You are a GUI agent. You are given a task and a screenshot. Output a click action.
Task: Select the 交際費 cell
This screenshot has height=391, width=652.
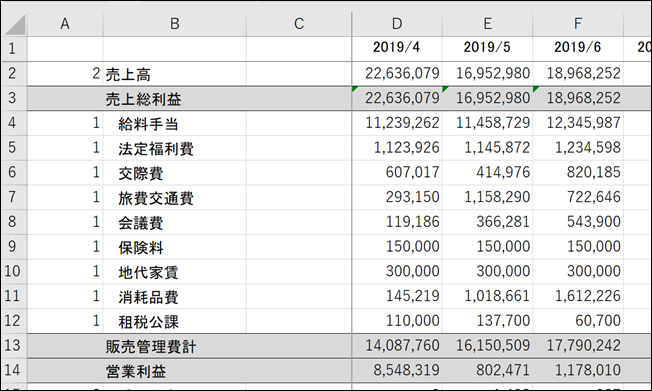pos(174,172)
